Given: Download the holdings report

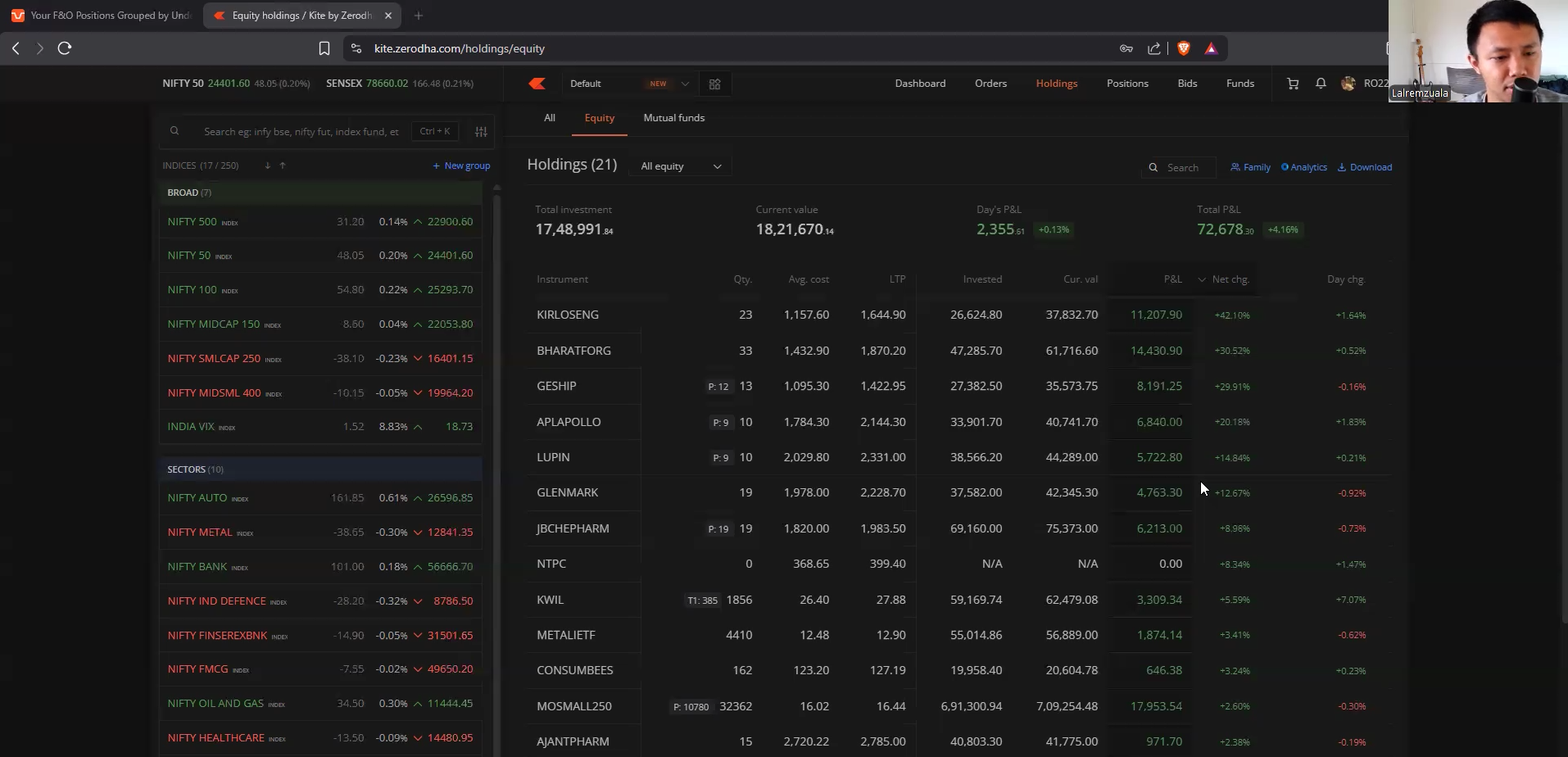Looking at the screenshot, I should tap(1365, 167).
